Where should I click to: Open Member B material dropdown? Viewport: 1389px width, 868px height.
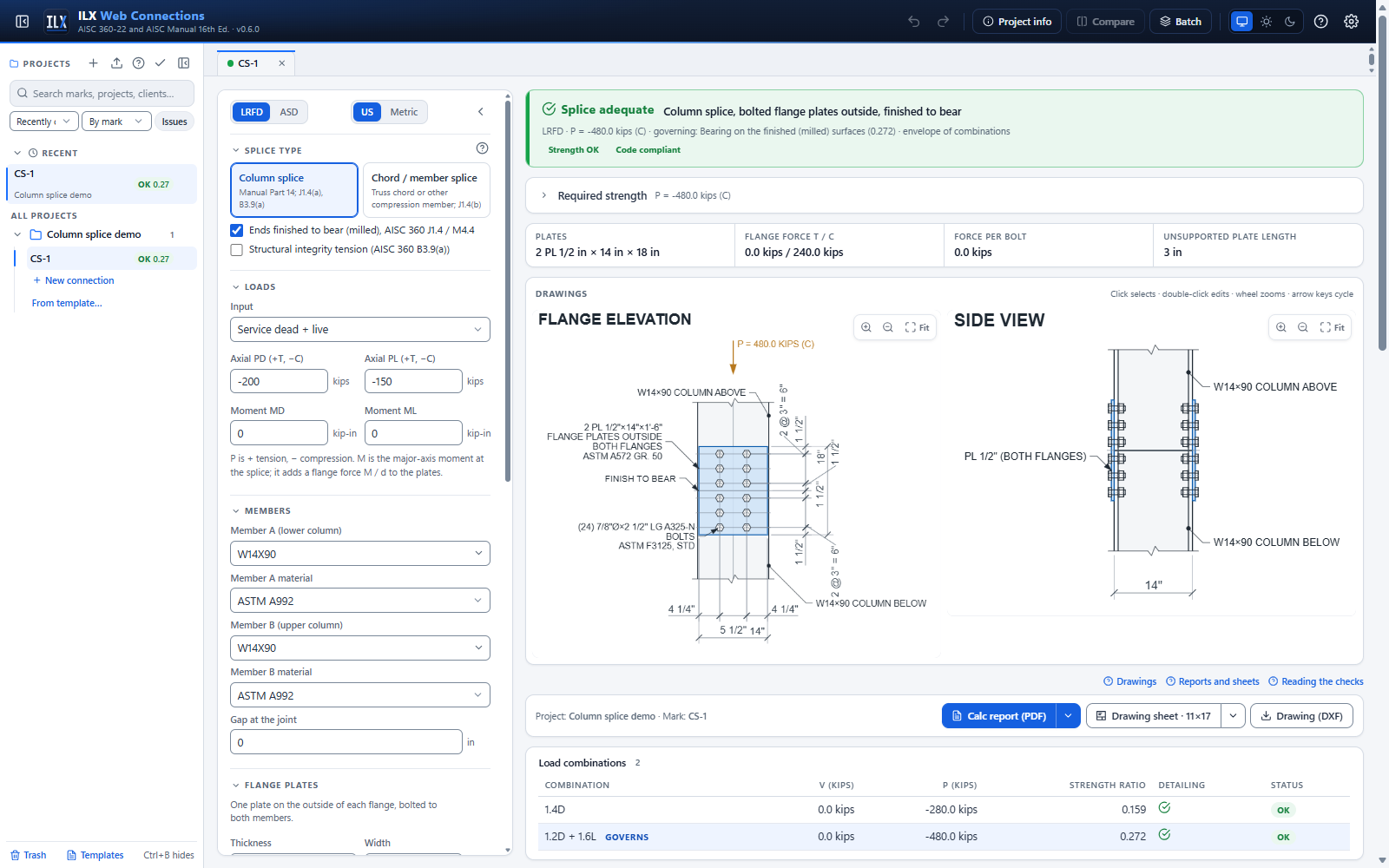[360, 695]
